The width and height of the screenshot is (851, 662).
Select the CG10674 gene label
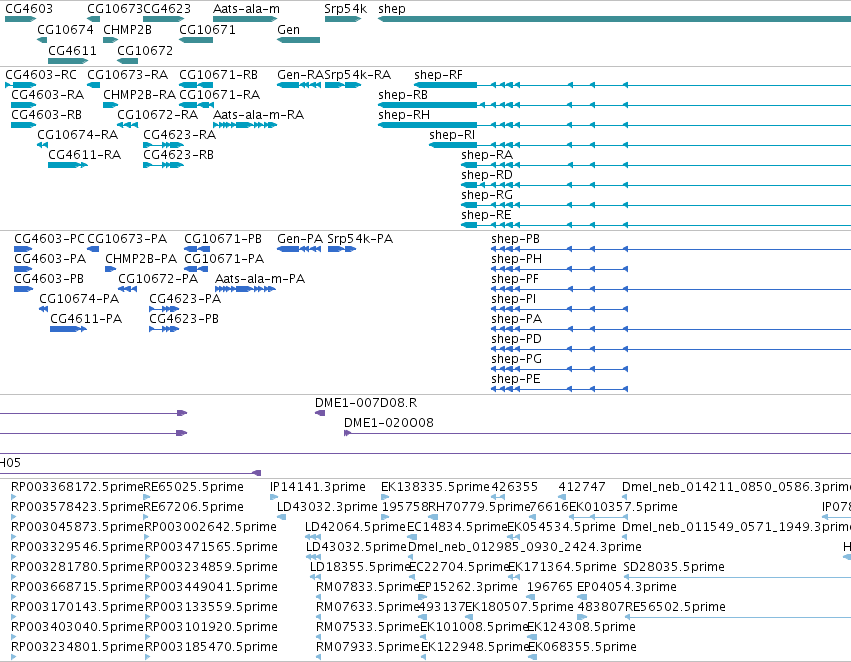[x=65, y=30]
